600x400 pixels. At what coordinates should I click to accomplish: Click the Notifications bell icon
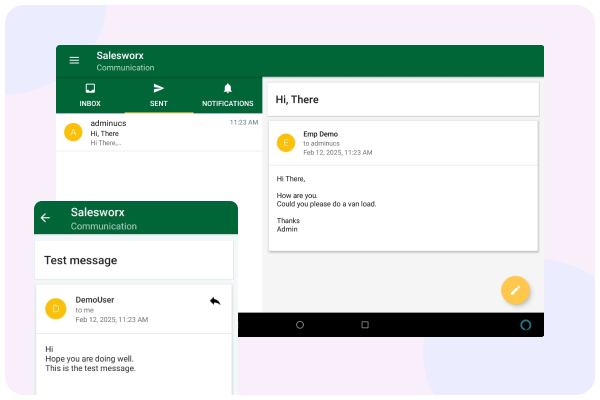(227, 89)
